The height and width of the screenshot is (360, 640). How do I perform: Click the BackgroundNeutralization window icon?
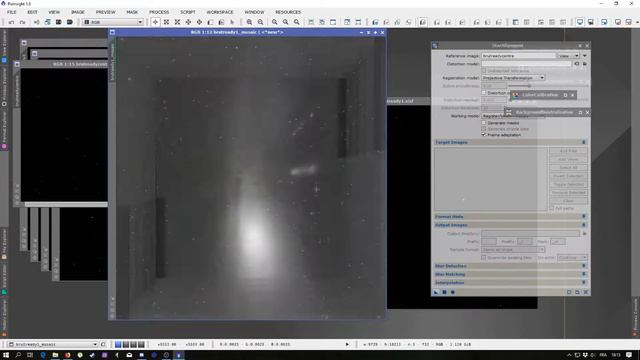509,112
